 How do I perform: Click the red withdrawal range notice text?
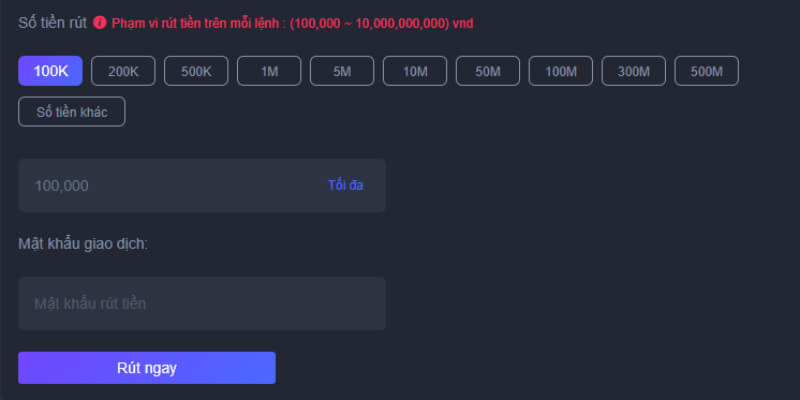pos(292,23)
